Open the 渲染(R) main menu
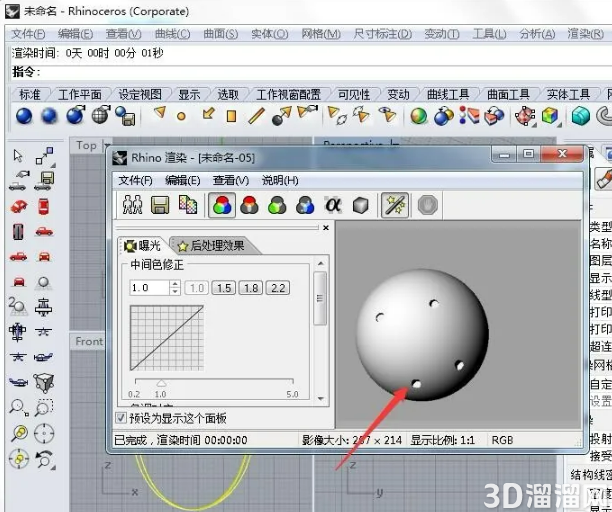 (585, 34)
